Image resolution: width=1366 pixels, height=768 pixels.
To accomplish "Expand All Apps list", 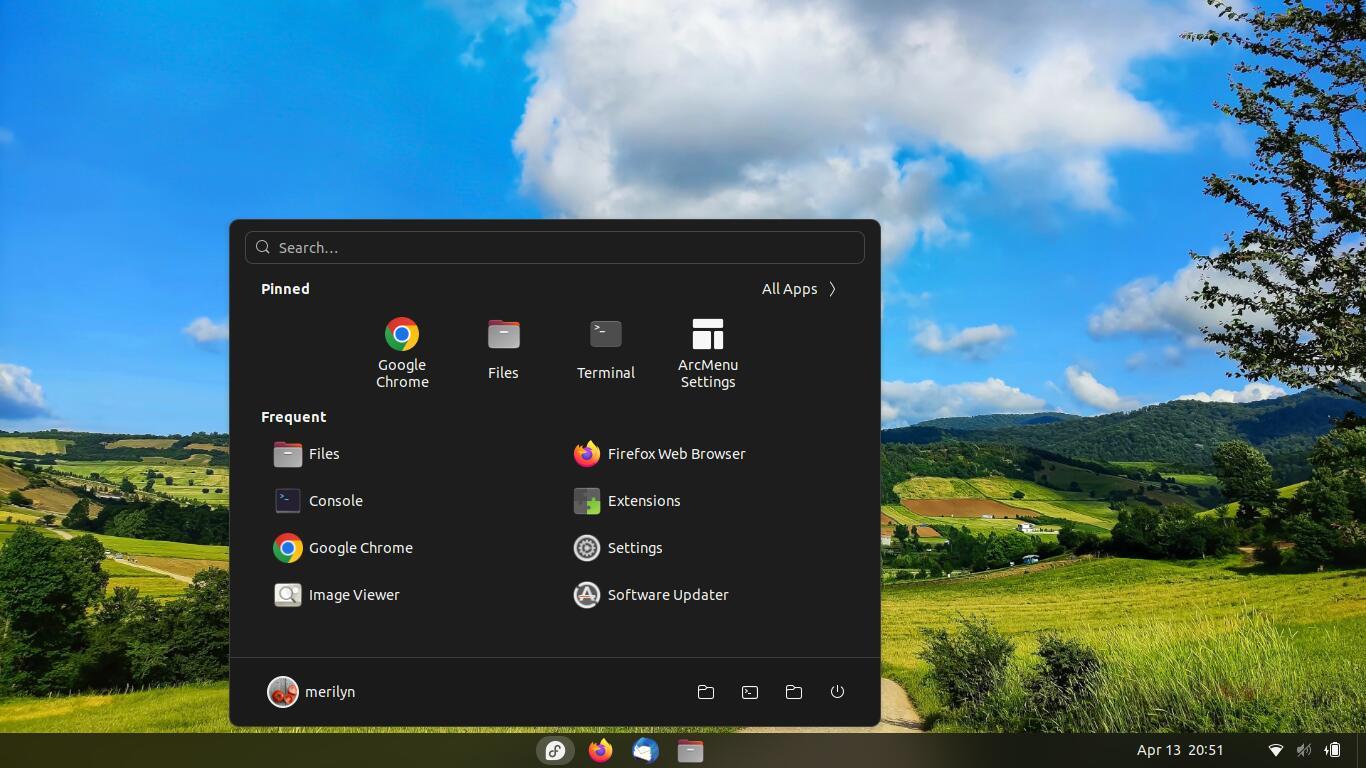I will tap(799, 289).
